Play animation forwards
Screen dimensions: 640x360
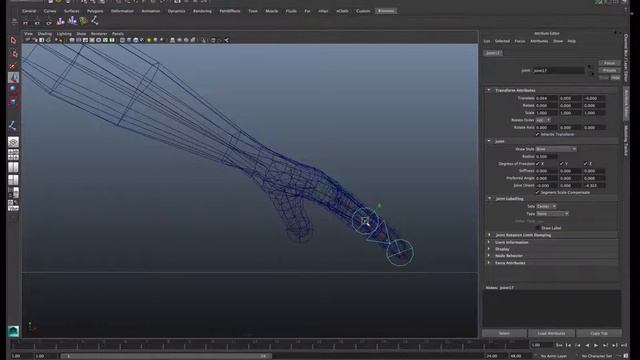596,345
